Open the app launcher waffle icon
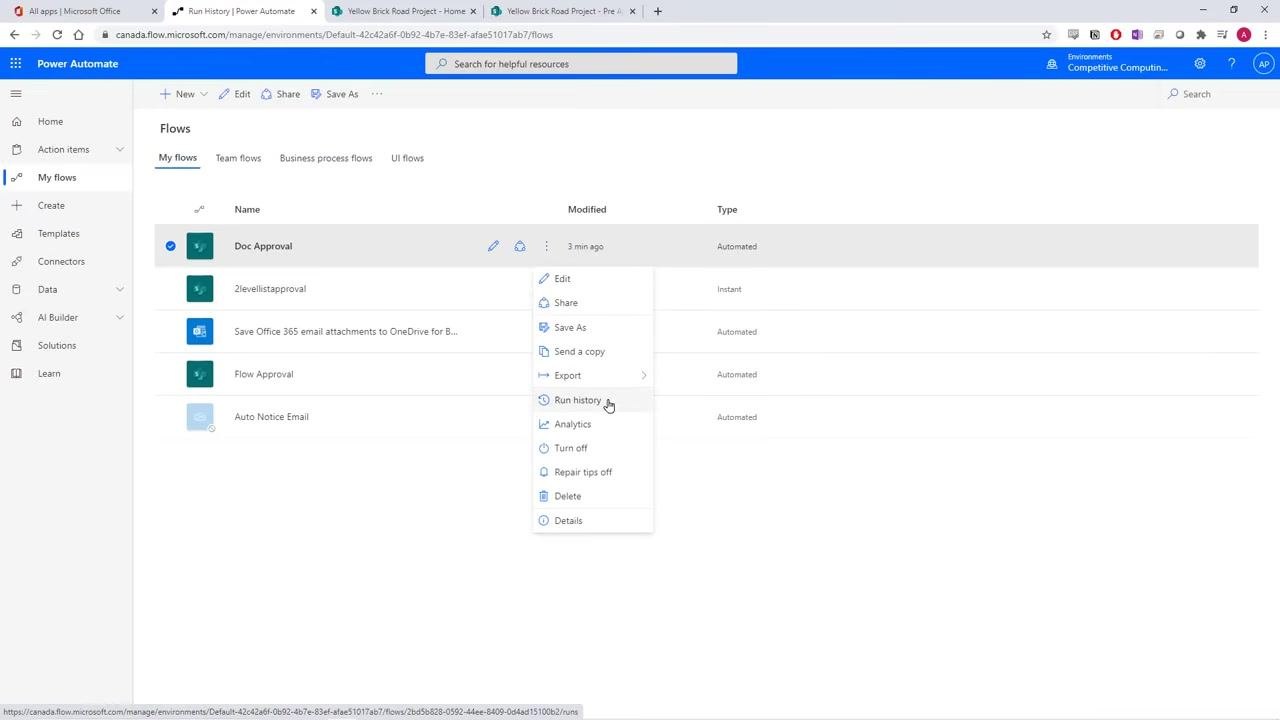Screen dimensions: 1280x720 (16, 63)
